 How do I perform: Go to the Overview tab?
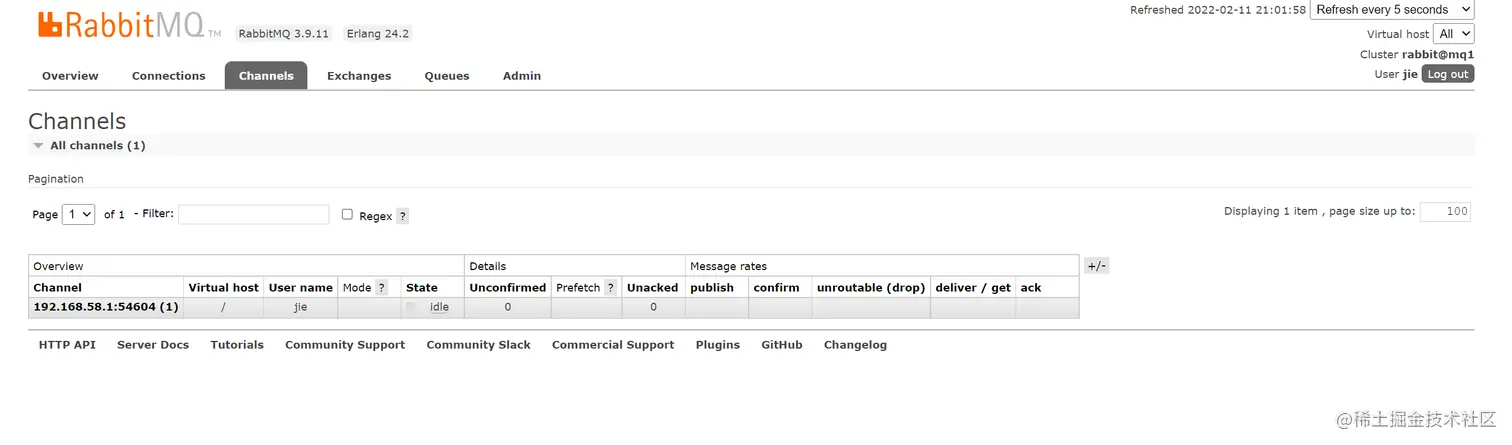[x=70, y=76]
